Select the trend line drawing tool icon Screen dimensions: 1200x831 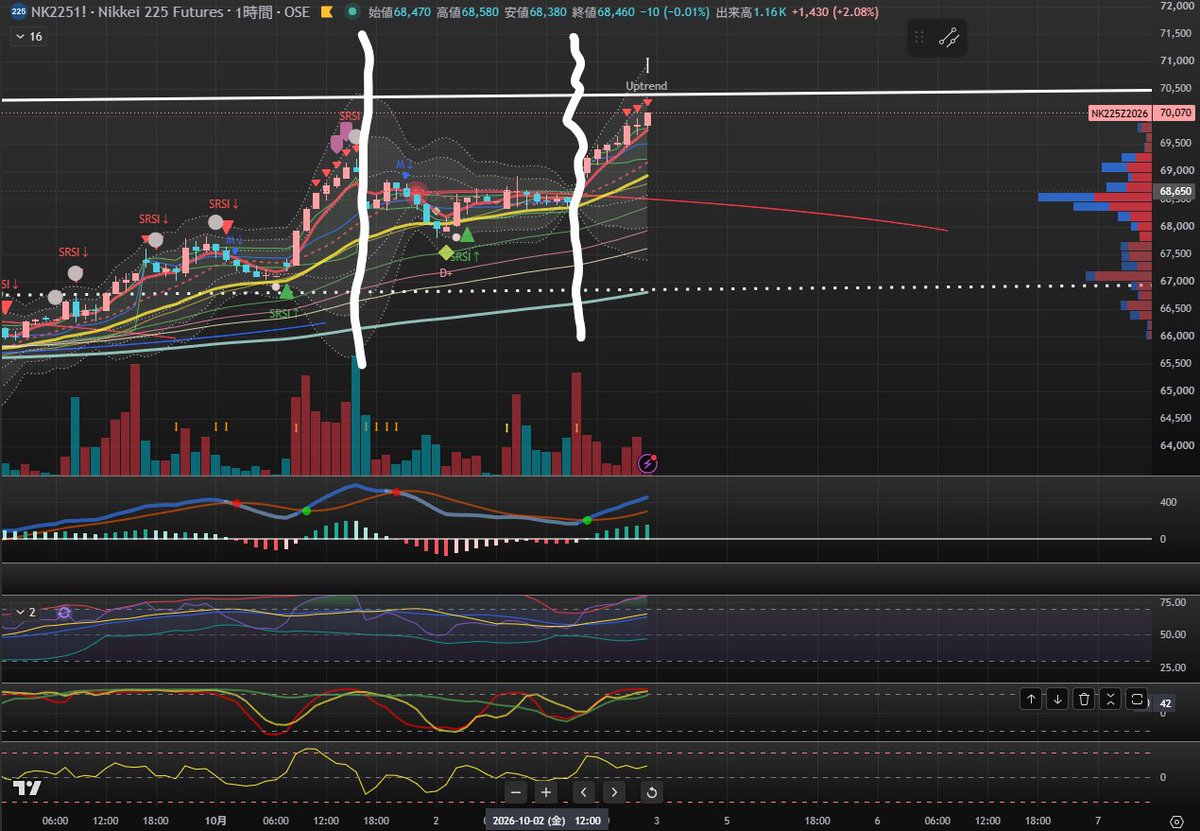[x=949, y=38]
